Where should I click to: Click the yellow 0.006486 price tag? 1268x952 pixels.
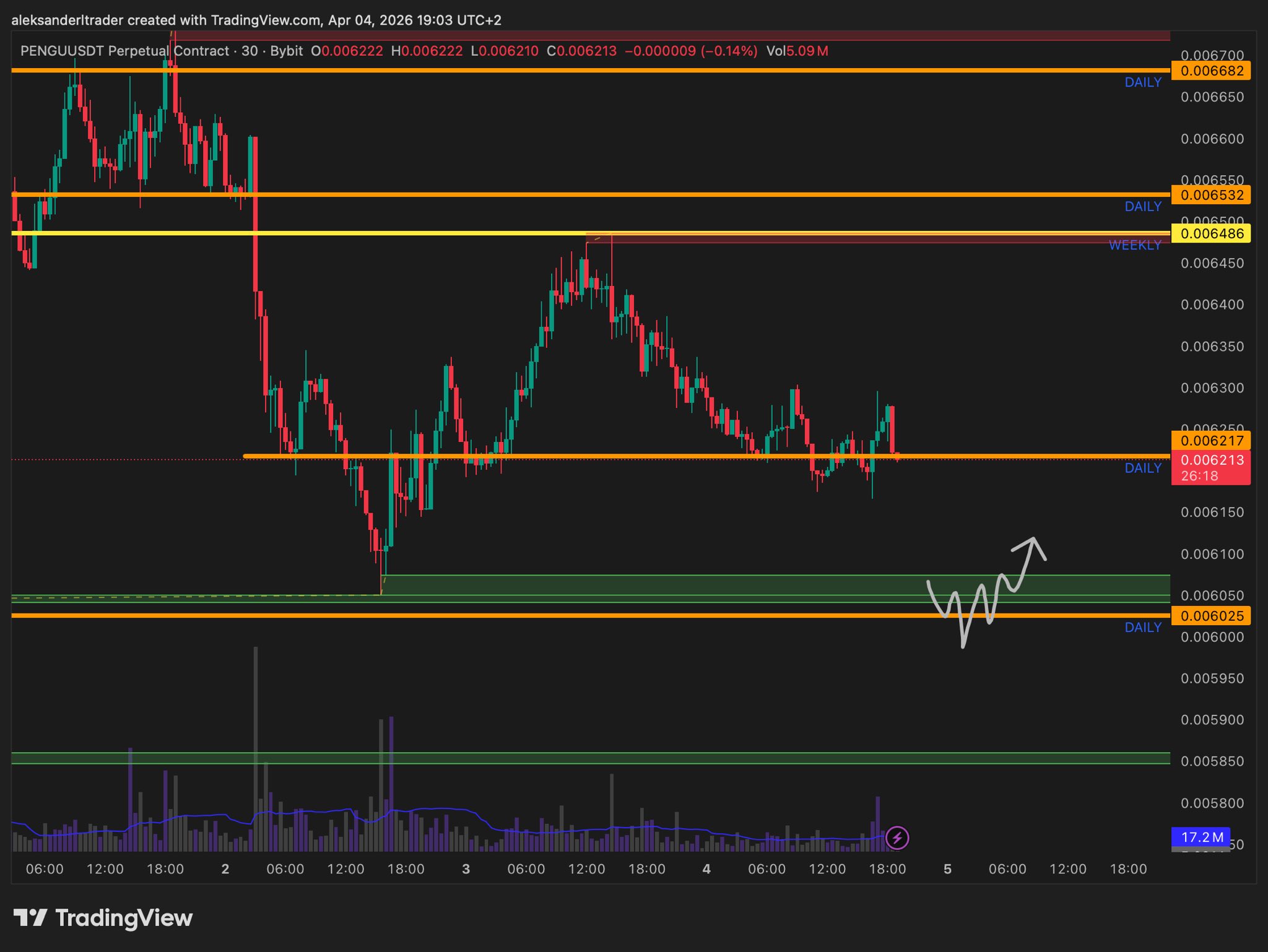click(x=1211, y=233)
